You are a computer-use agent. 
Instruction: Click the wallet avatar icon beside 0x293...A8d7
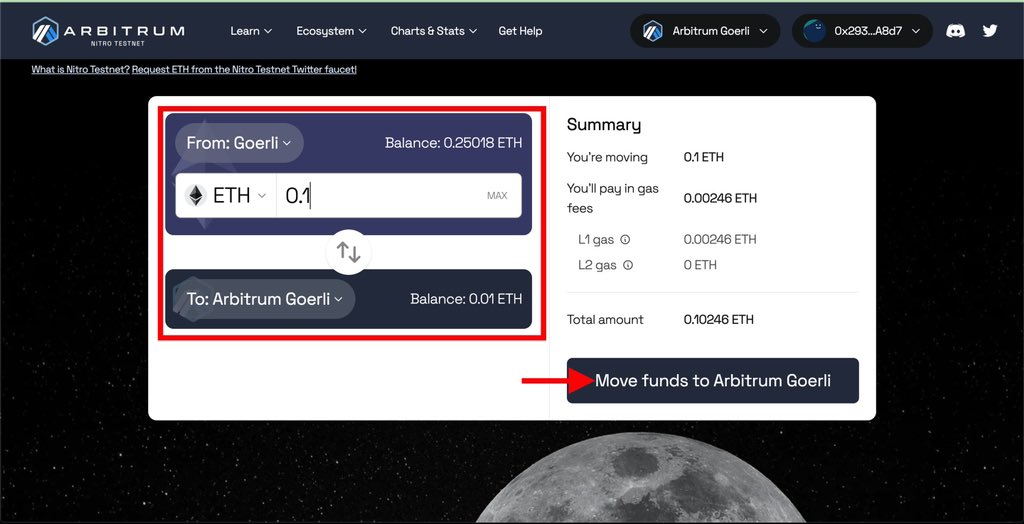pyautogui.click(x=814, y=31)
